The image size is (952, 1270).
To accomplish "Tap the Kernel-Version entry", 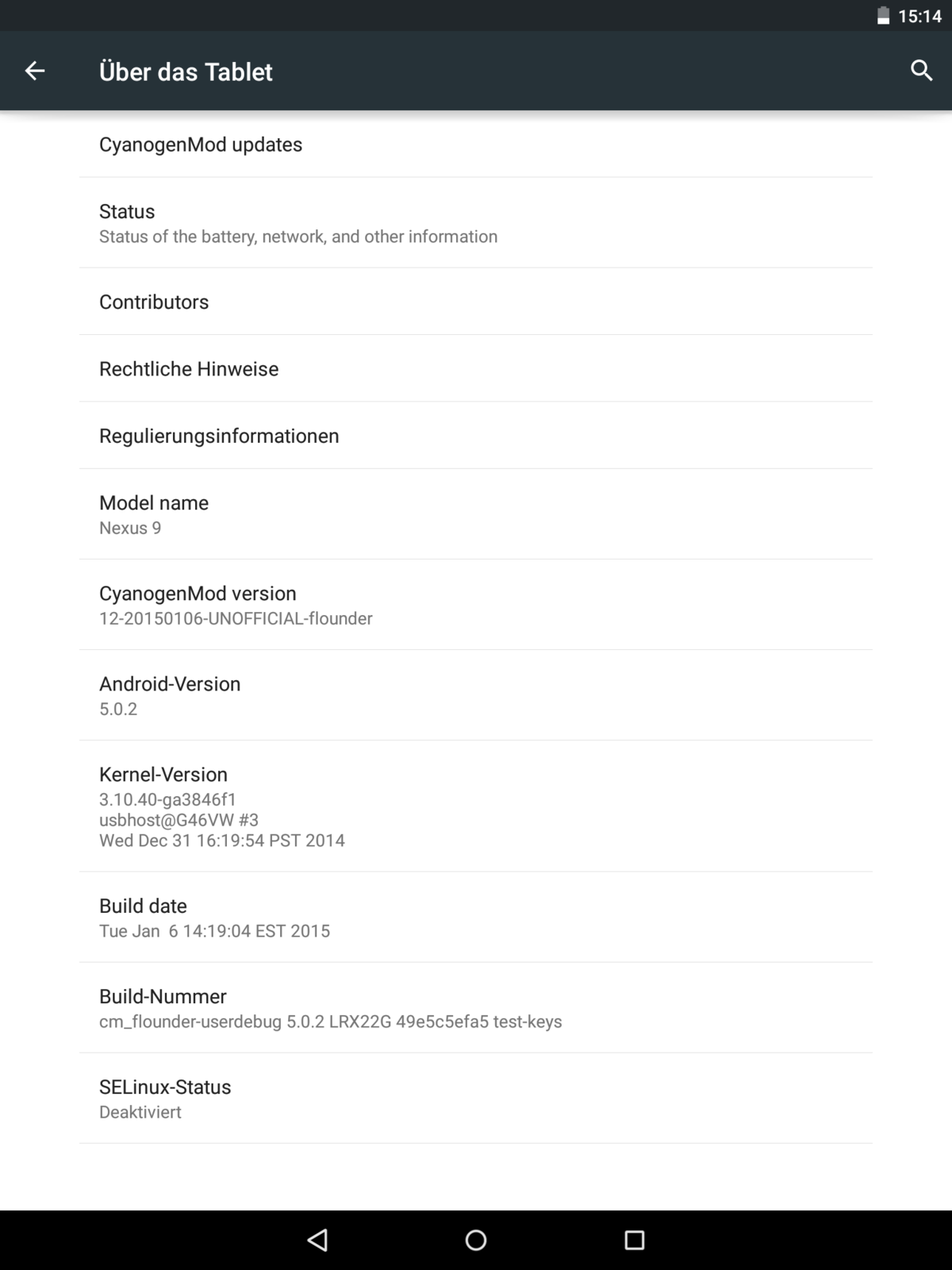I will click(476, 806).
